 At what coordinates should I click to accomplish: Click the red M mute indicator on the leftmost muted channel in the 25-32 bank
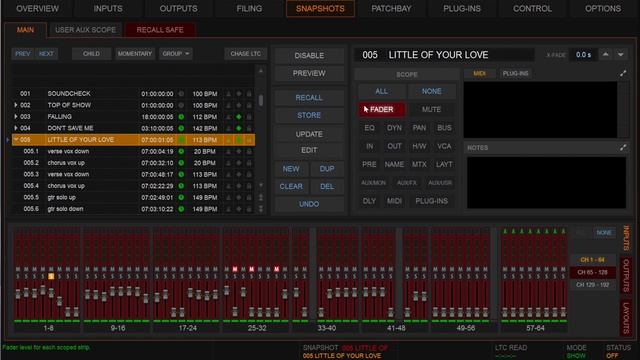point(235,269)
